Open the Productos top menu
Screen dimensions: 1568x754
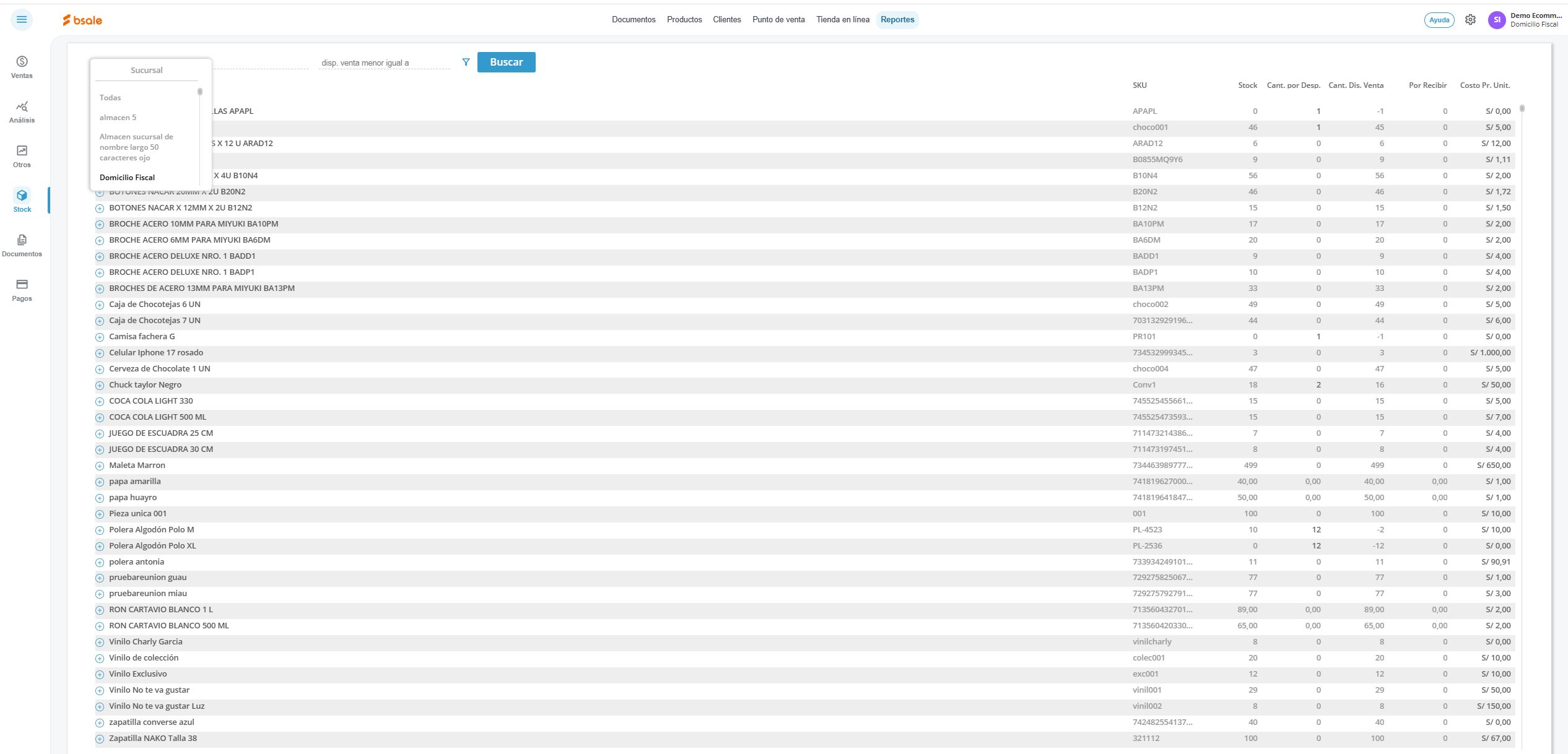coord(684,20)
